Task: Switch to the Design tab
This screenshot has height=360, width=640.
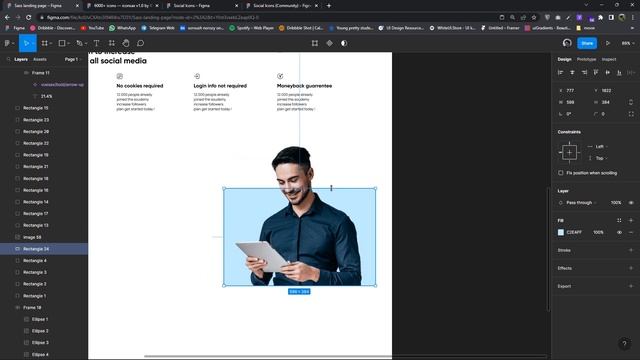Action: tap(564, 60)
